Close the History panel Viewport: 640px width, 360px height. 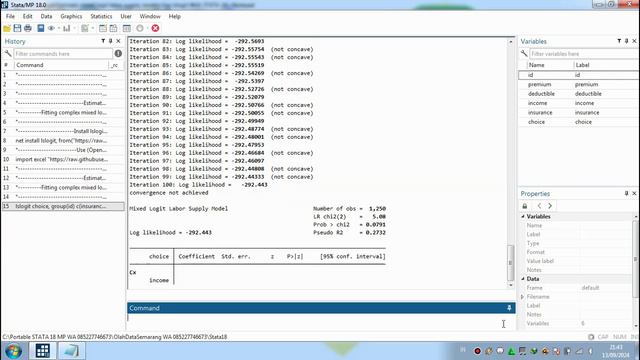(118, 41)
